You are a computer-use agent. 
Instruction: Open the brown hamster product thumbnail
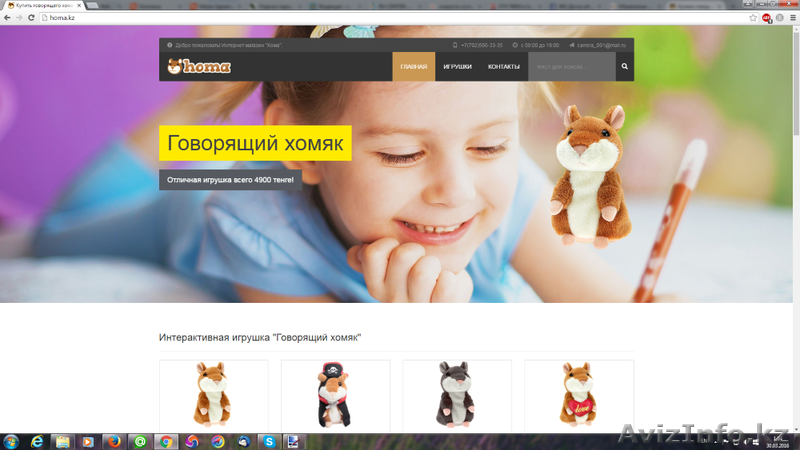pos(213,394)
